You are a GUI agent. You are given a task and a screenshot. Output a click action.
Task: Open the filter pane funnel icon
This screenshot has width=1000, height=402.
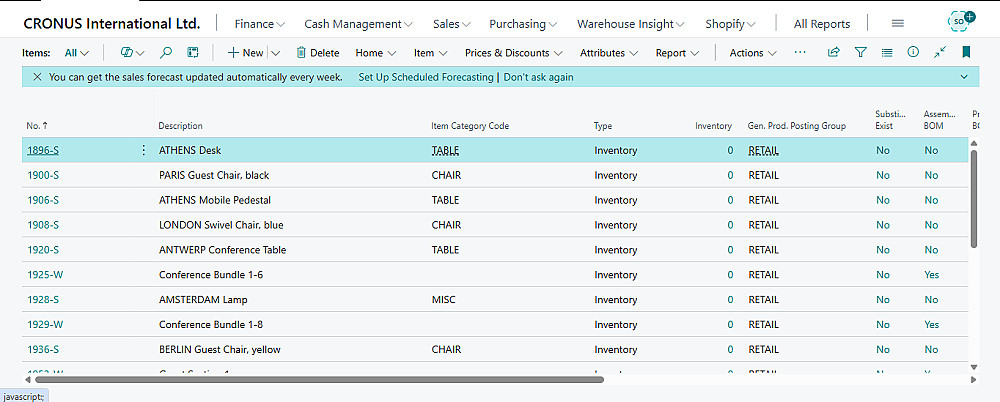click(x=860, y=52)
